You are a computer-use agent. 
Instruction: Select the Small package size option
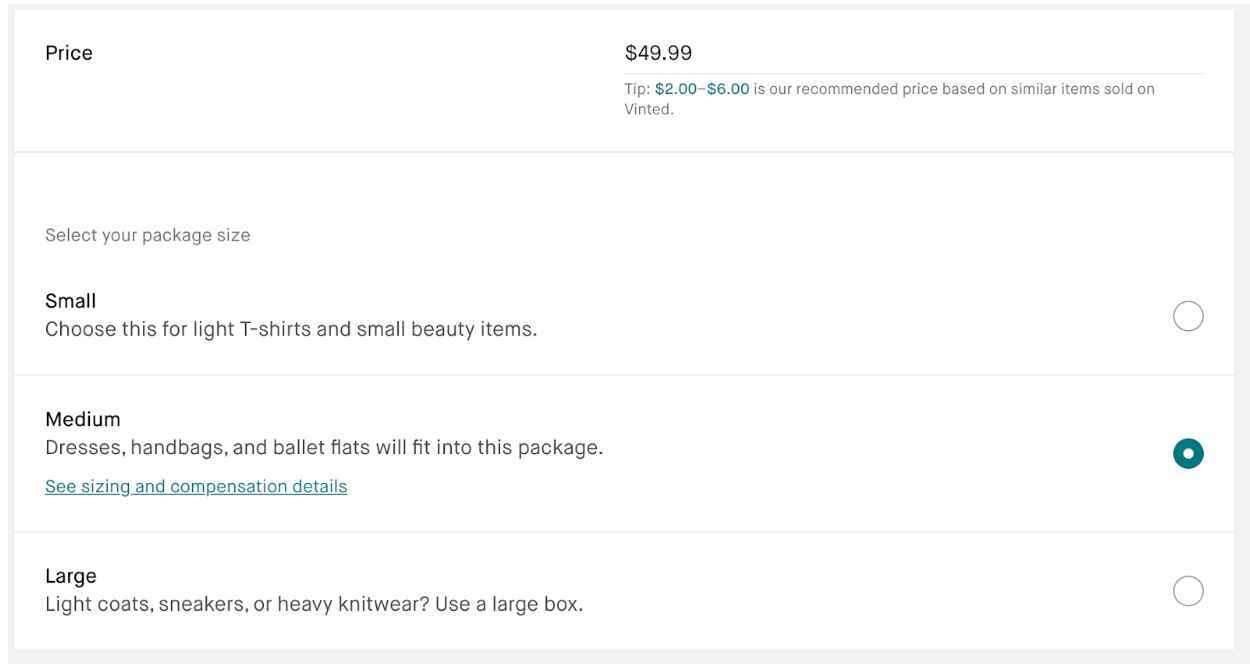(1188, 316)
